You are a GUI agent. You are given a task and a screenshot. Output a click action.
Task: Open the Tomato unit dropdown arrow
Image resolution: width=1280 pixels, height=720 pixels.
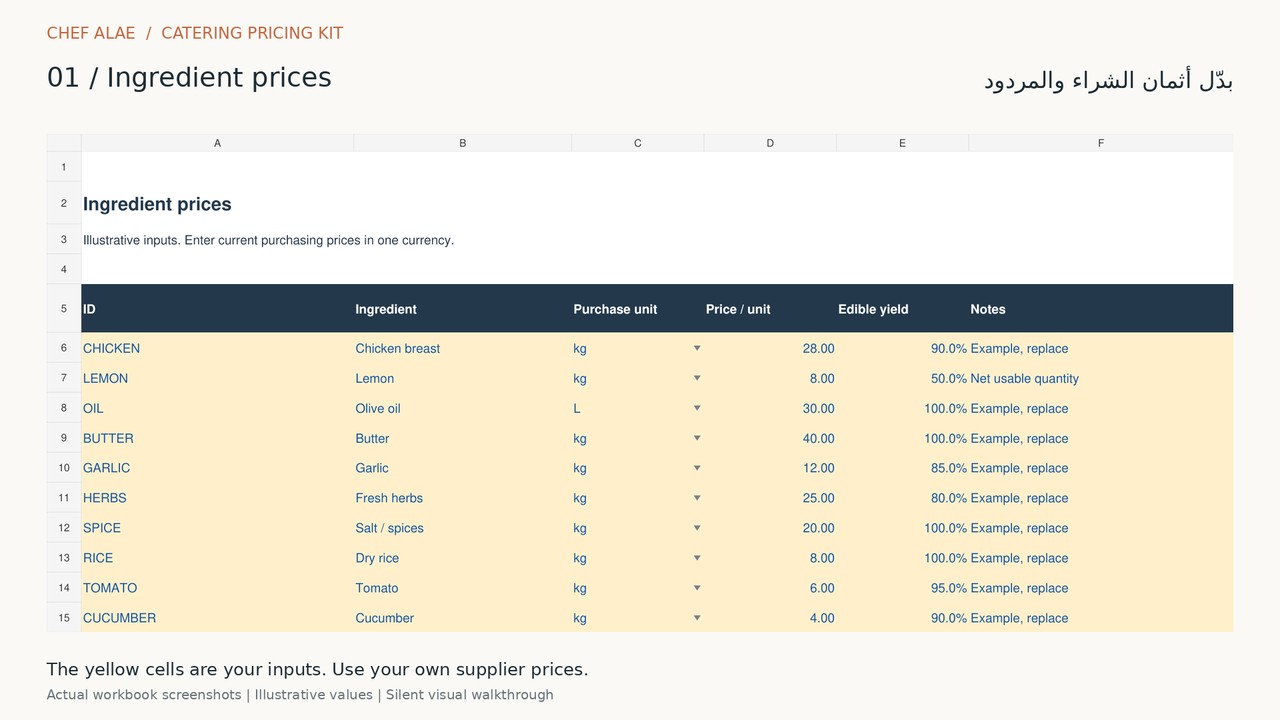[697, 588]
